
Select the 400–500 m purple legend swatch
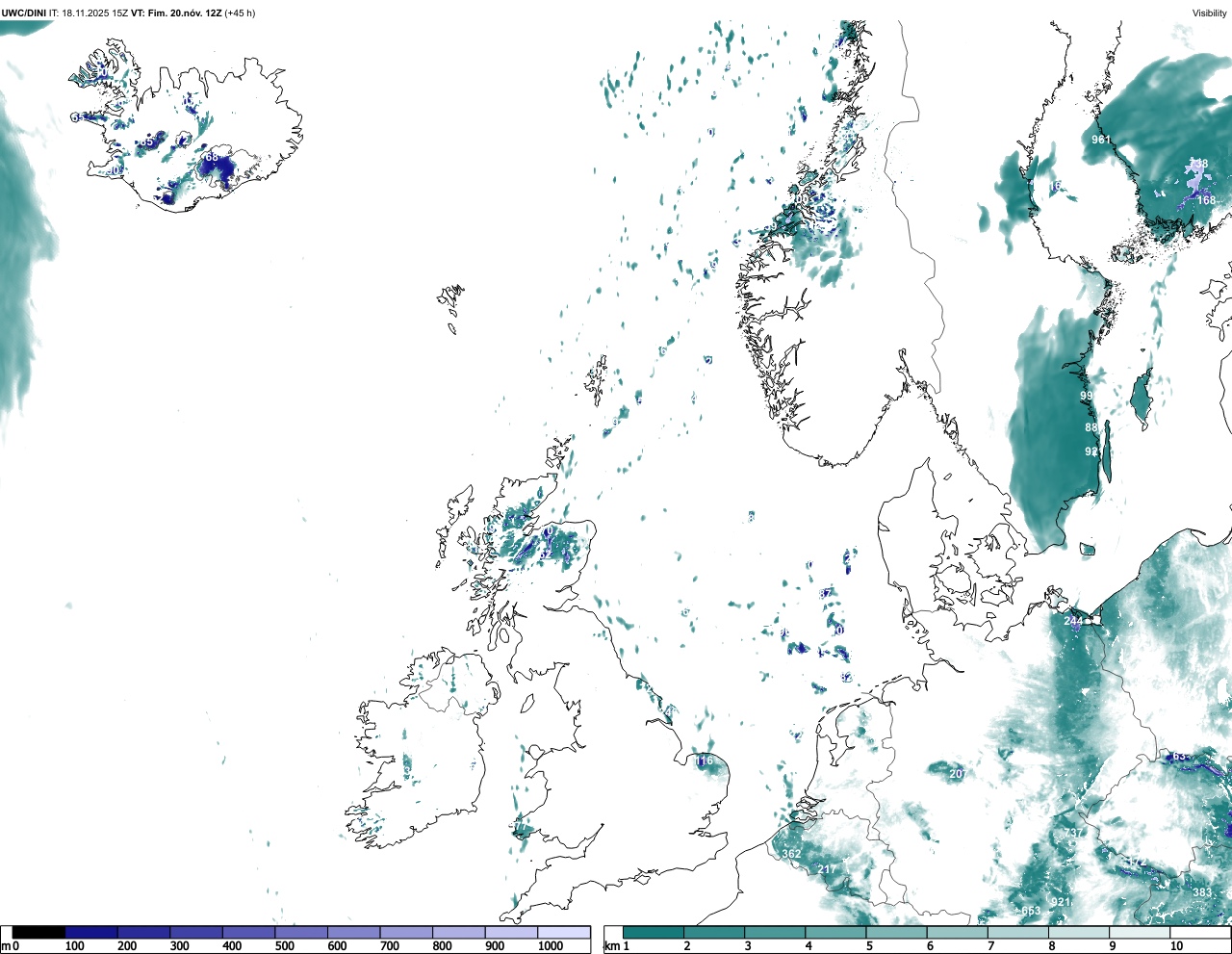coord(248,932)
